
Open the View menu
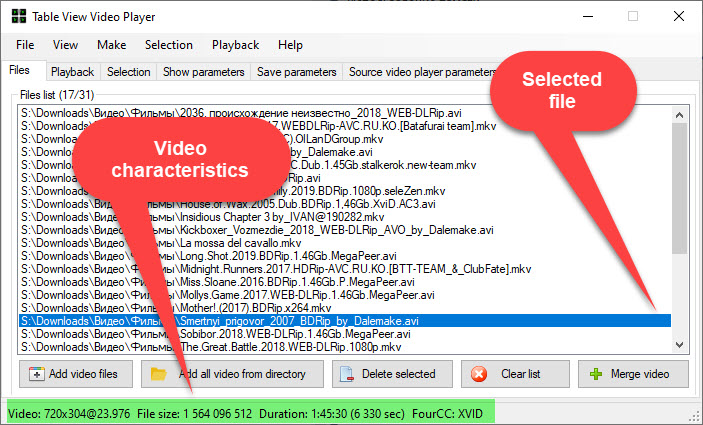pyautogui.click(x=65, y=45)
